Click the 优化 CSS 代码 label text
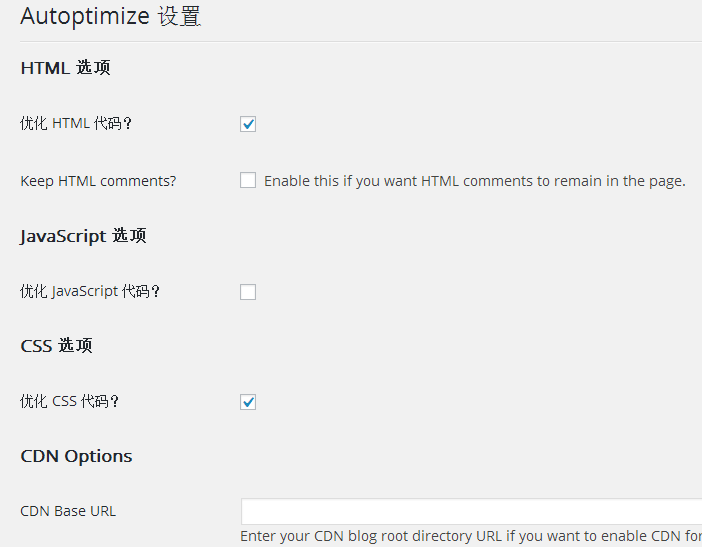This screenshot has height=547, width=702. [71, 402]
